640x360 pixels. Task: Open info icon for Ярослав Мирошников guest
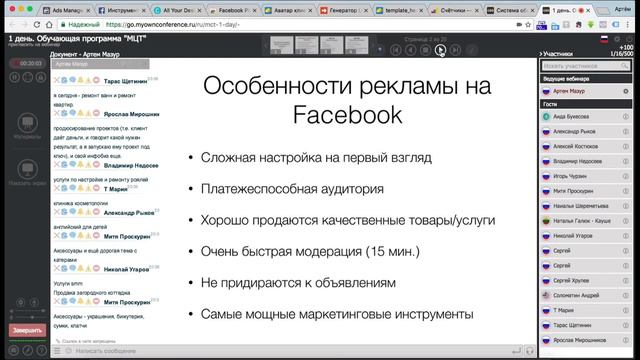pos(626,340)
